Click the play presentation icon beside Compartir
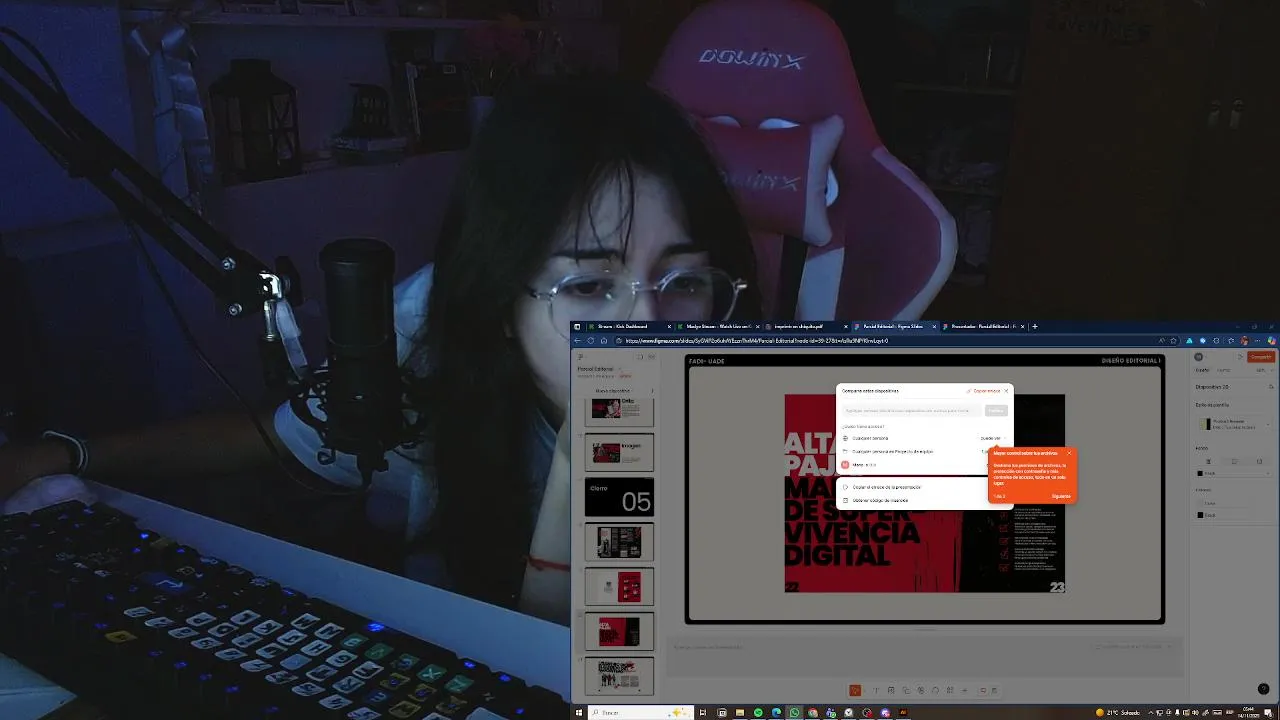 [1240, 357]
